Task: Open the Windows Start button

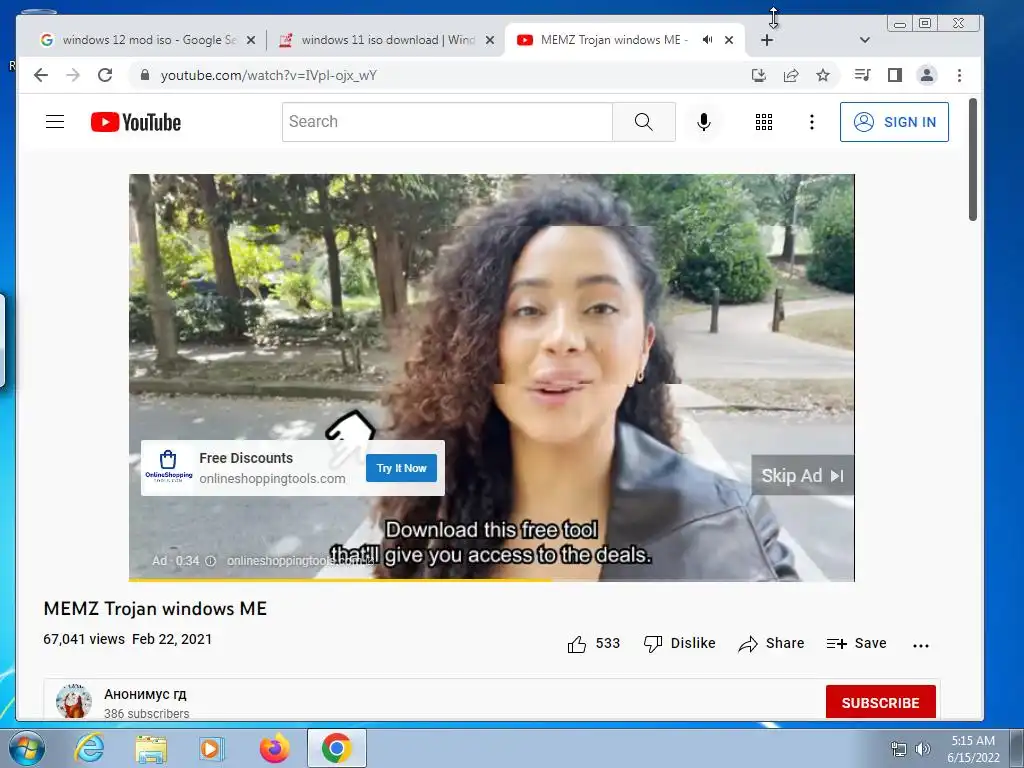Action: pyautogui.click(x=27, y=748)
